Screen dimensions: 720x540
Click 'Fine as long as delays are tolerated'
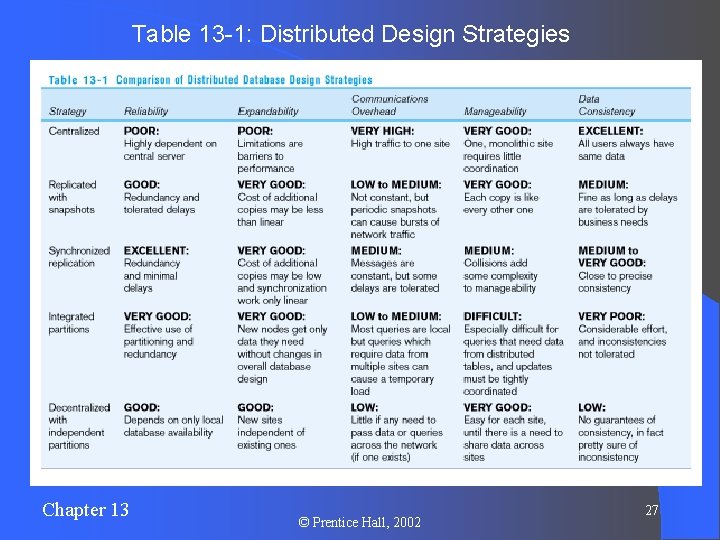point(628,203)
